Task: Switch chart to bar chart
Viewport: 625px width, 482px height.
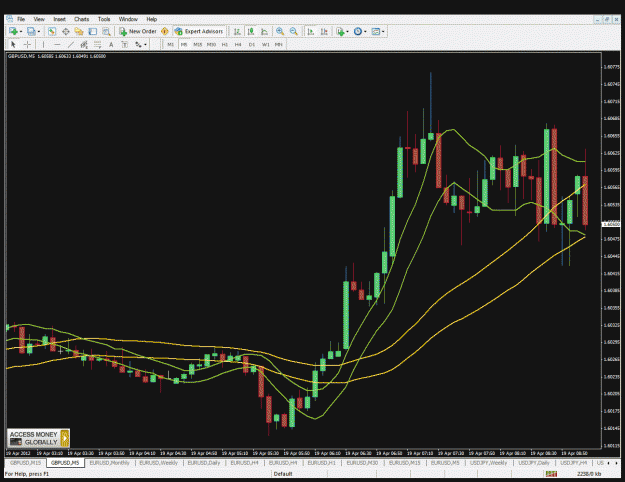Action: [237, 31]
